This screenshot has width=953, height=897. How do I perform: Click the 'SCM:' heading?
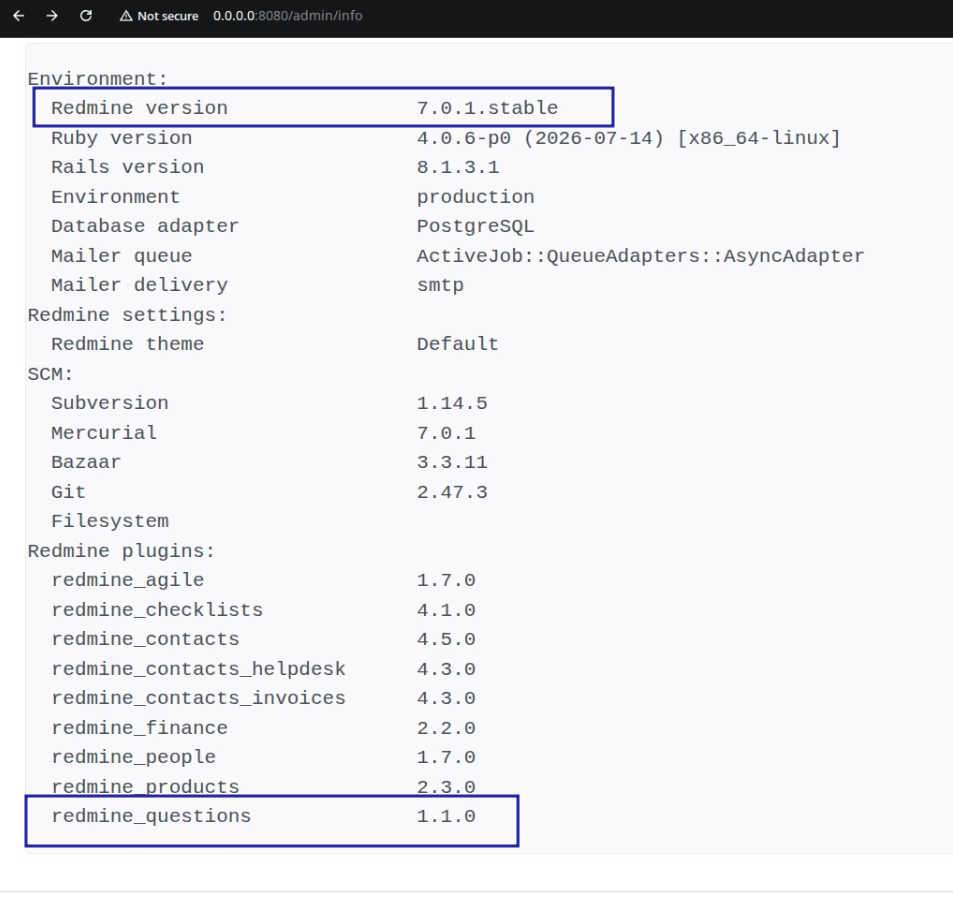coord(50,374)
